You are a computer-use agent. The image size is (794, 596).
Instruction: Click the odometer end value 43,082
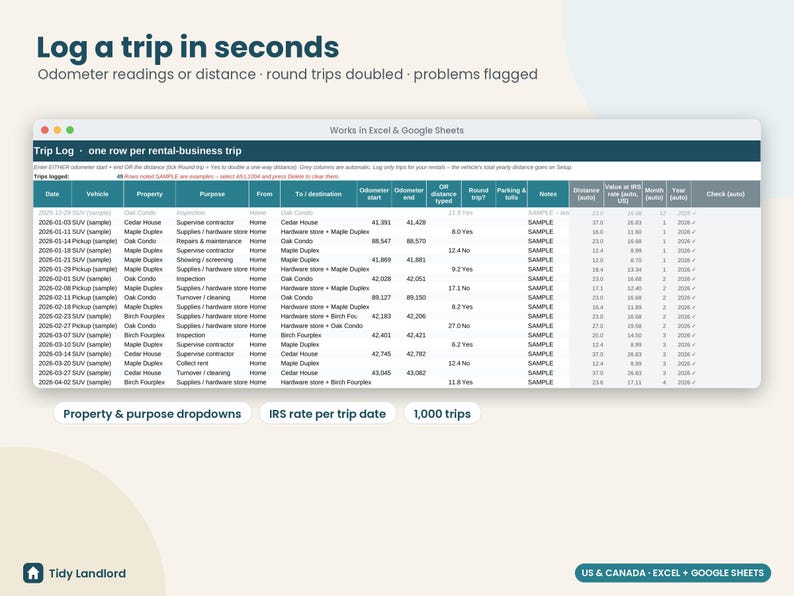coord(416,373)
